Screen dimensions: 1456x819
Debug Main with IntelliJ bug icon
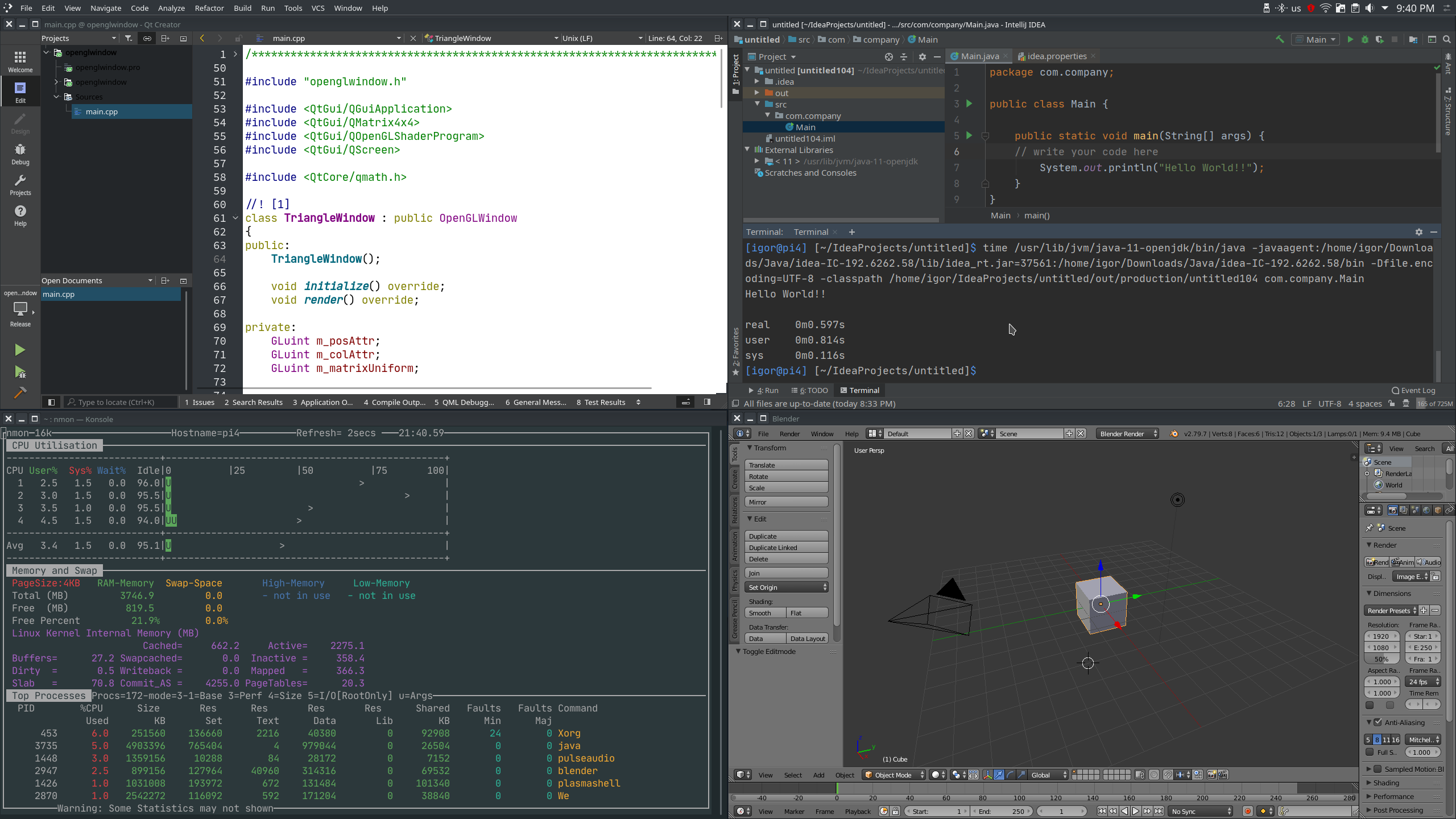coord(1365,39)
